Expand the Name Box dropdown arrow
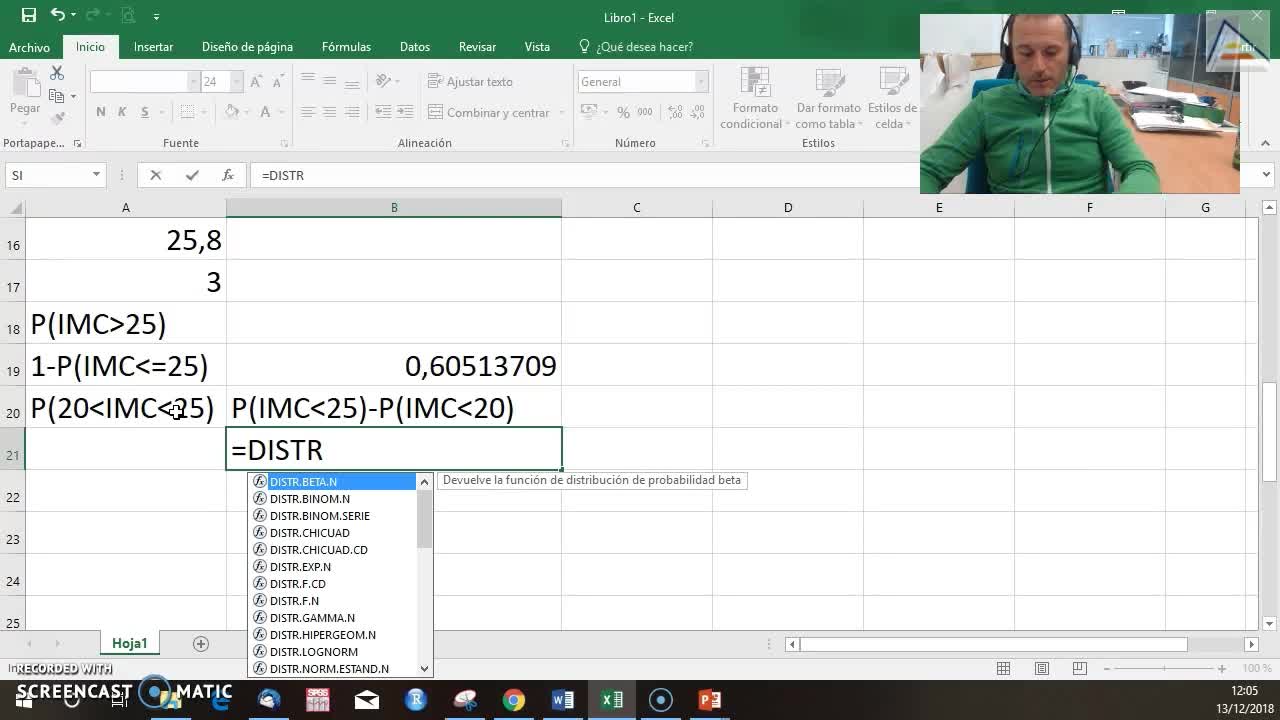Viewport: 1280px width, 720px height. pyautogui.click(x=96, y=175)
